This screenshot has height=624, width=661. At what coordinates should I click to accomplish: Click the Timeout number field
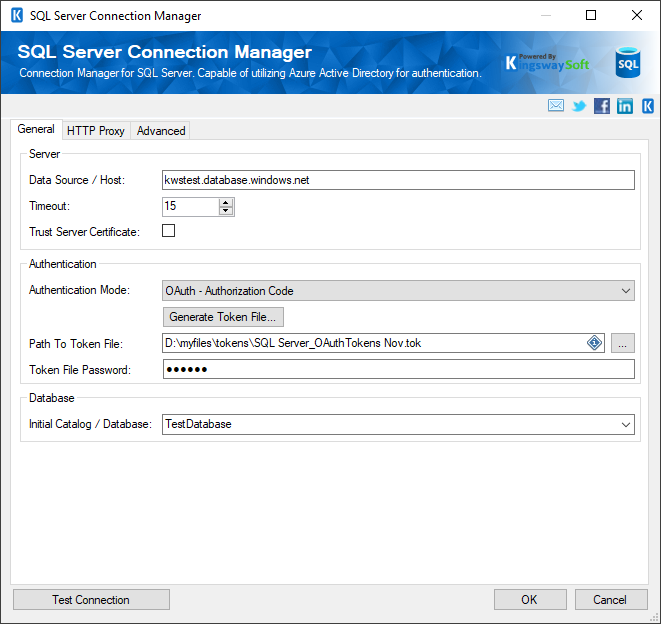click(x=191, y=206)
